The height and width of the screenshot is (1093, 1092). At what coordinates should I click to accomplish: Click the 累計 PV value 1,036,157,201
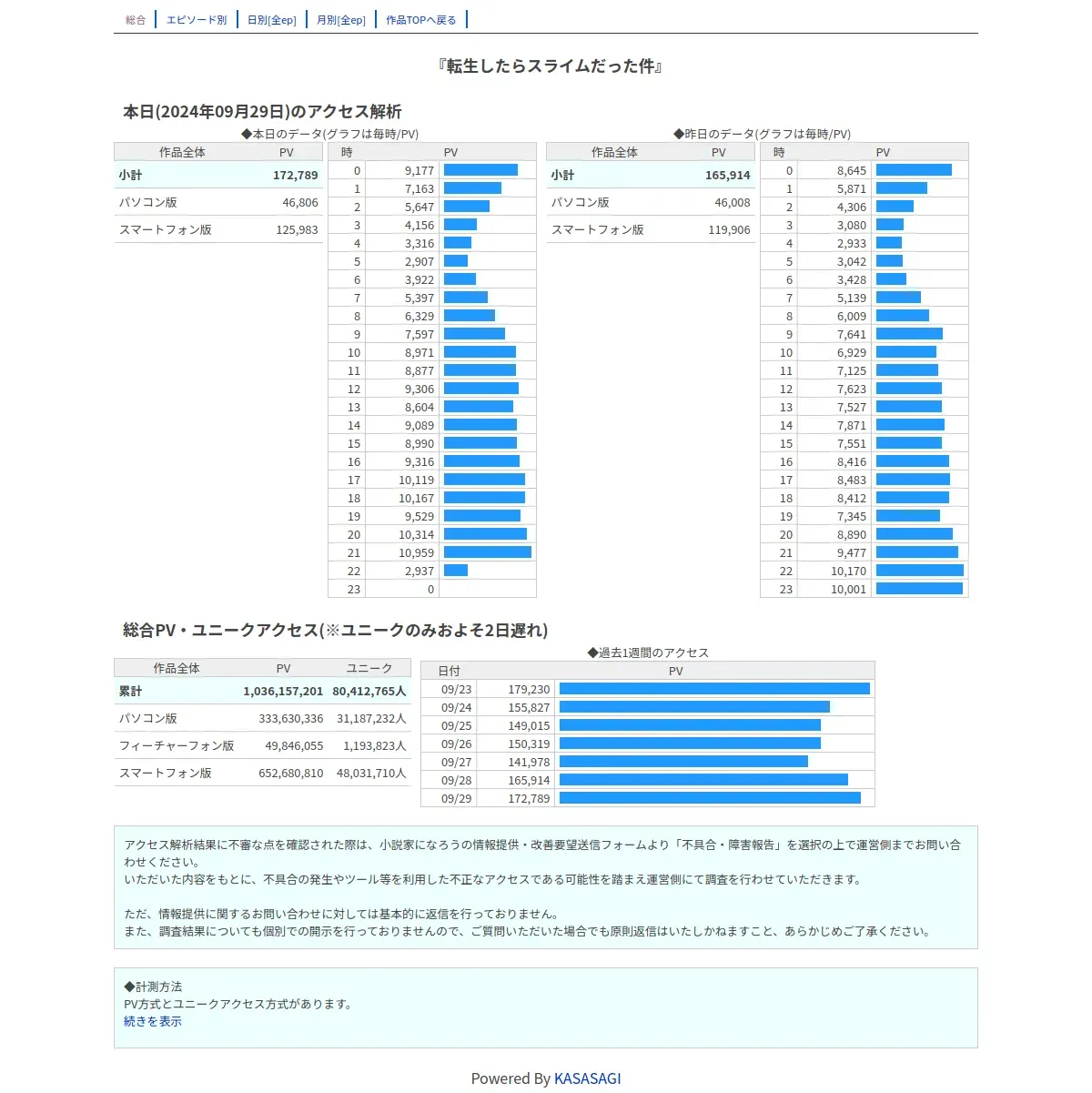coord(283,692)
